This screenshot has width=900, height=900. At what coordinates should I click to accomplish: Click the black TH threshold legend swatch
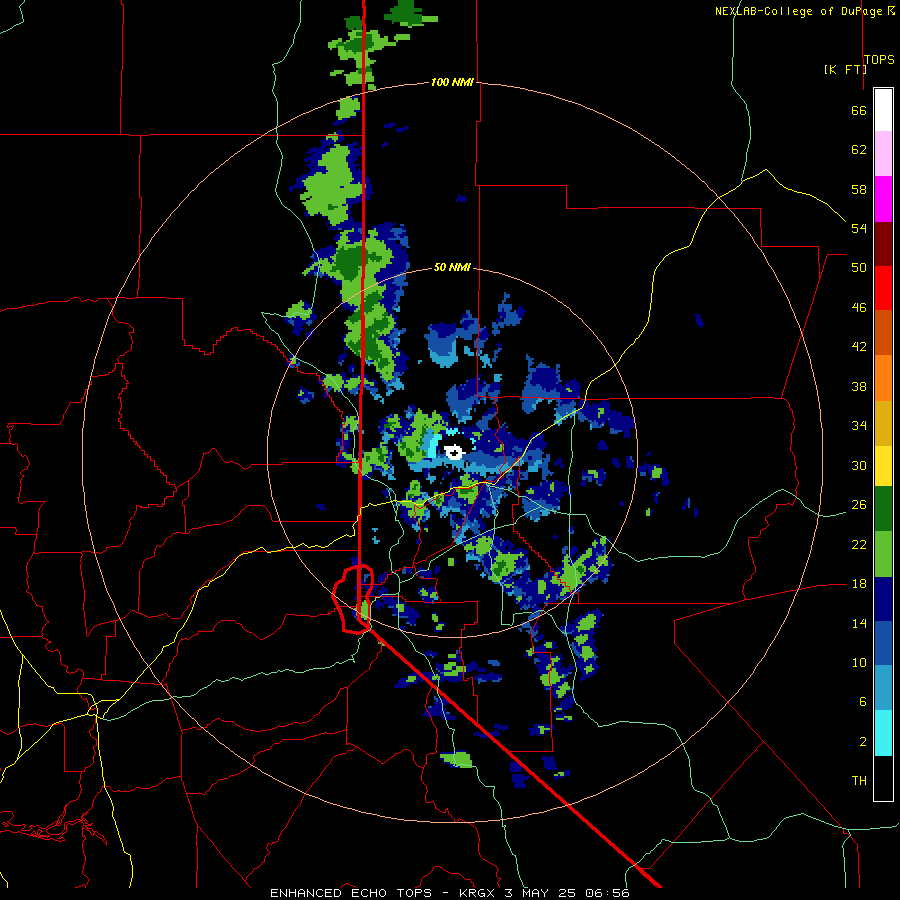(x=883, y=778)
